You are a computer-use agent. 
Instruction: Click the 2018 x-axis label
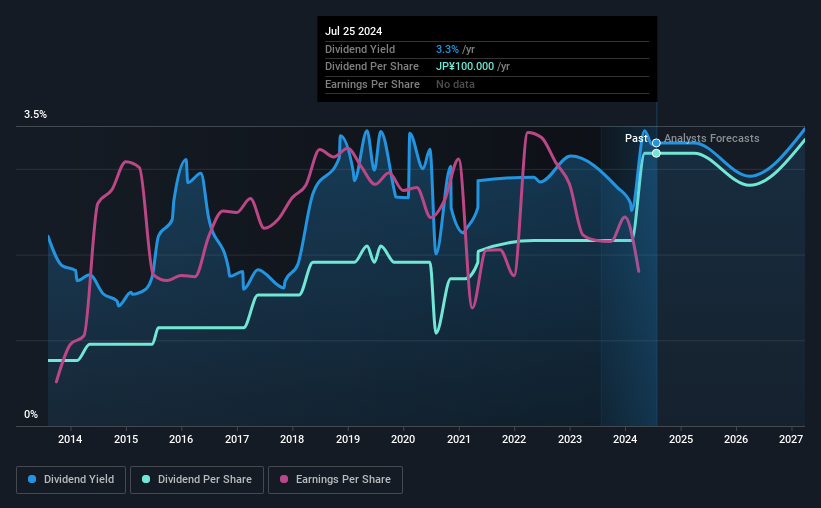coord(292,439)
